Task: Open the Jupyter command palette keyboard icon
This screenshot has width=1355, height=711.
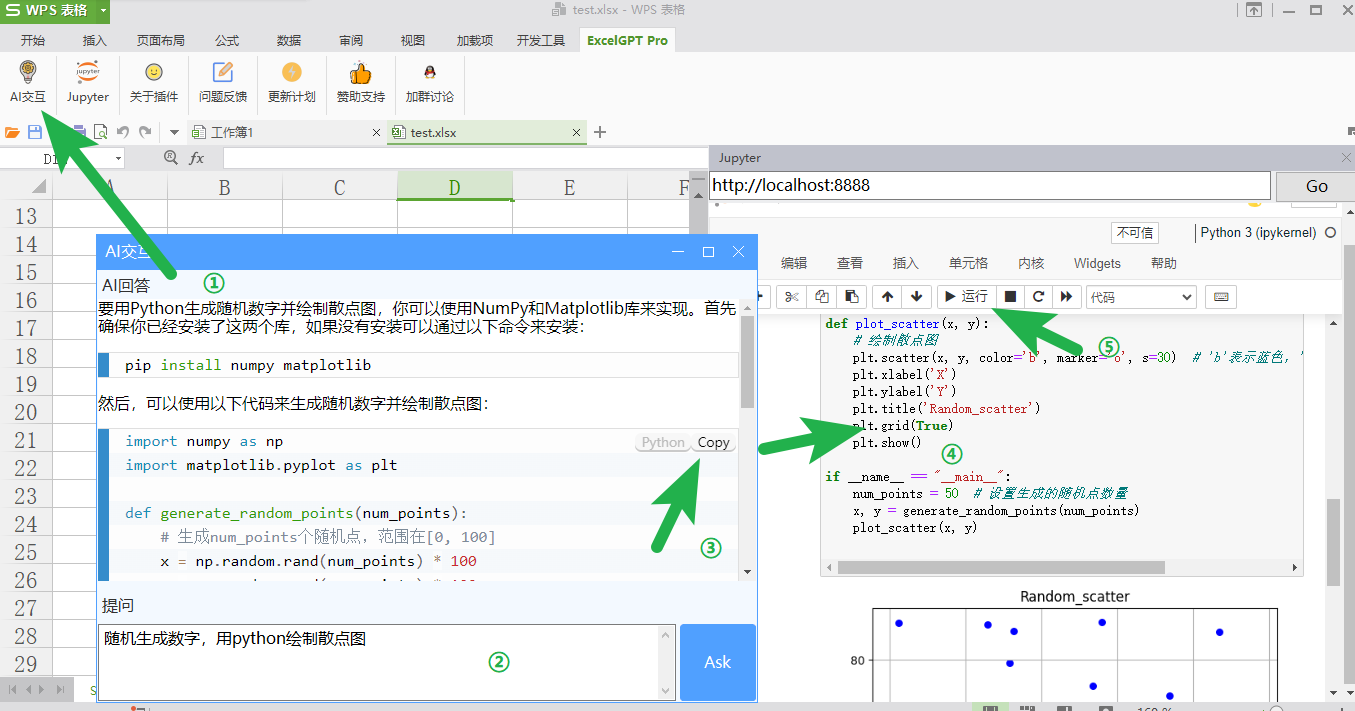Action: tap(1221, 297)
